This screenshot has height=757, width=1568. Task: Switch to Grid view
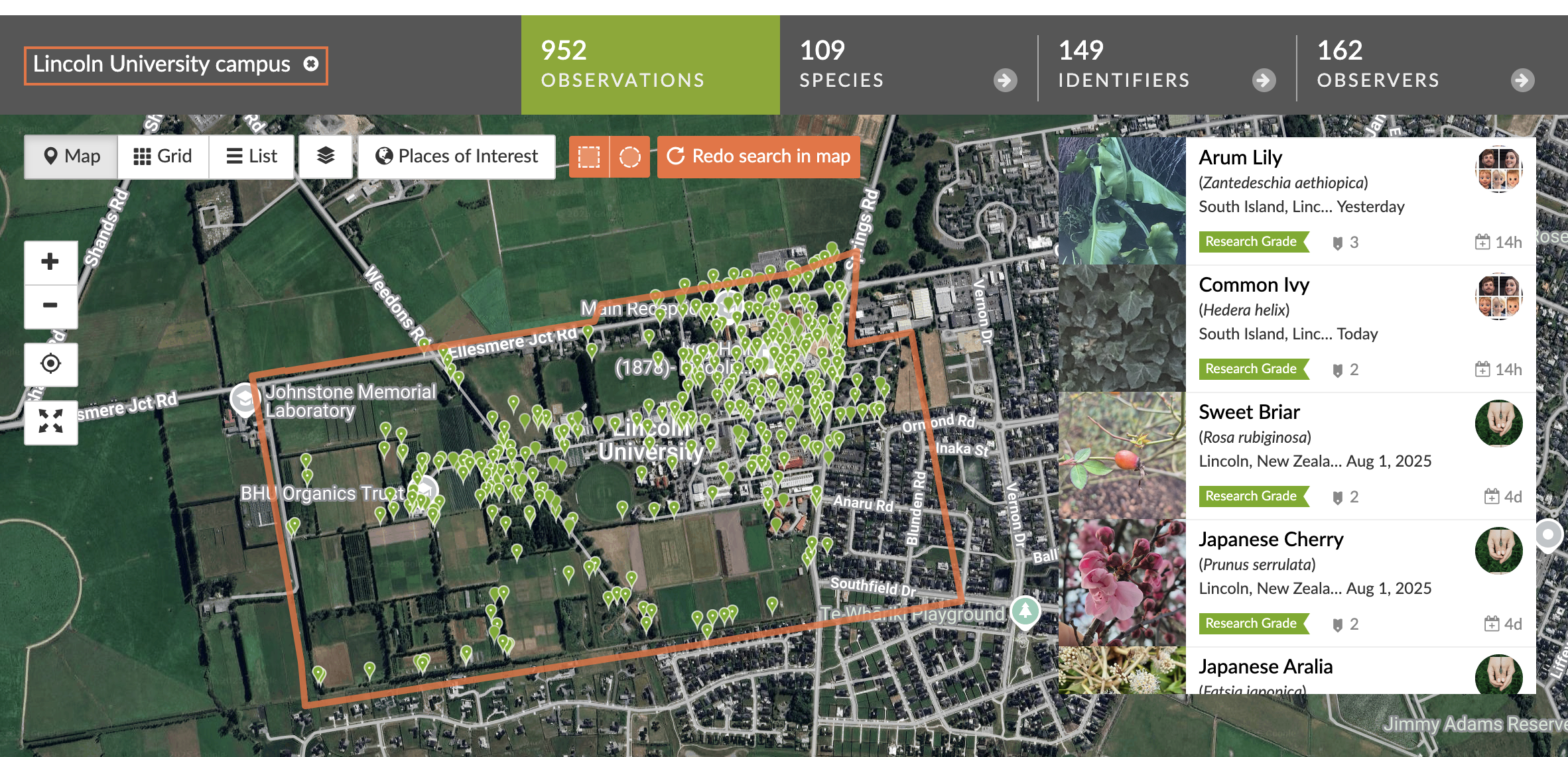tap(163, 156)
